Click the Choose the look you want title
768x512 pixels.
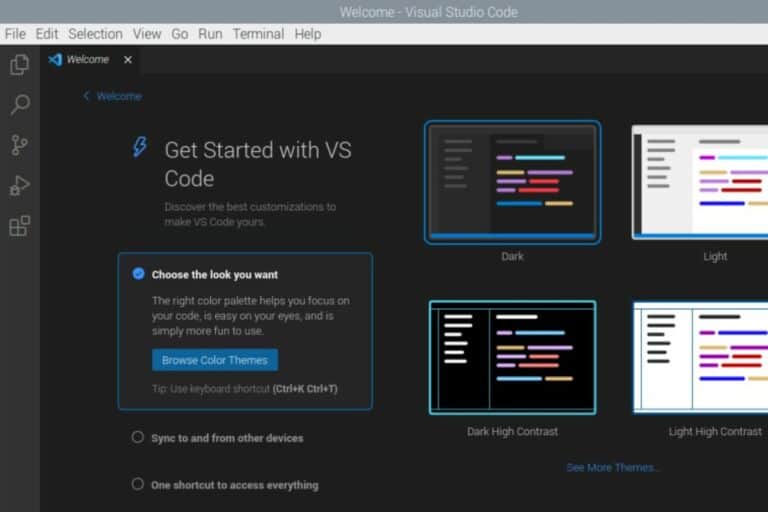[x=215, y=274]
